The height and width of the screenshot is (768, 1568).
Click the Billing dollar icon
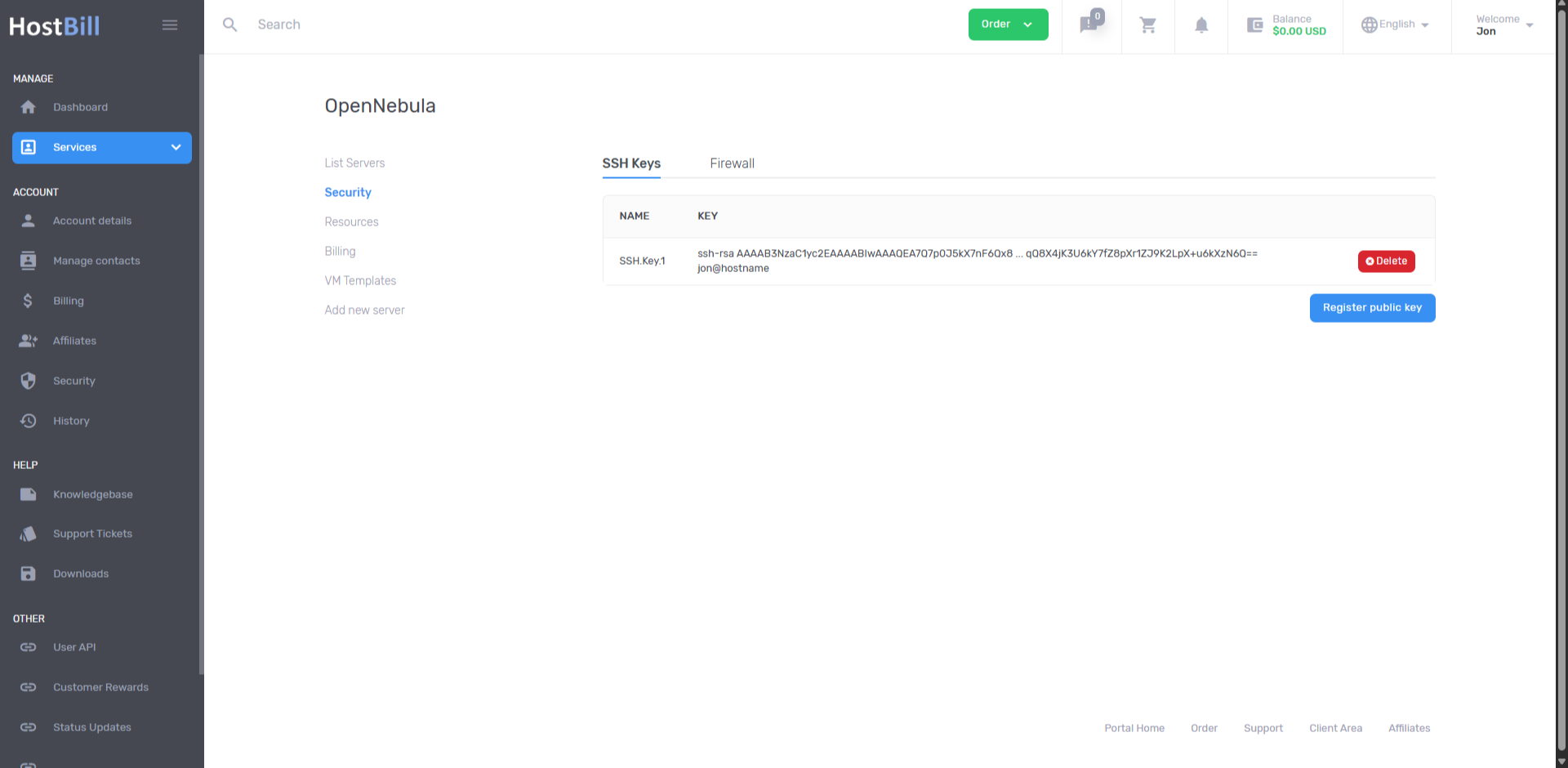(29, 301)
